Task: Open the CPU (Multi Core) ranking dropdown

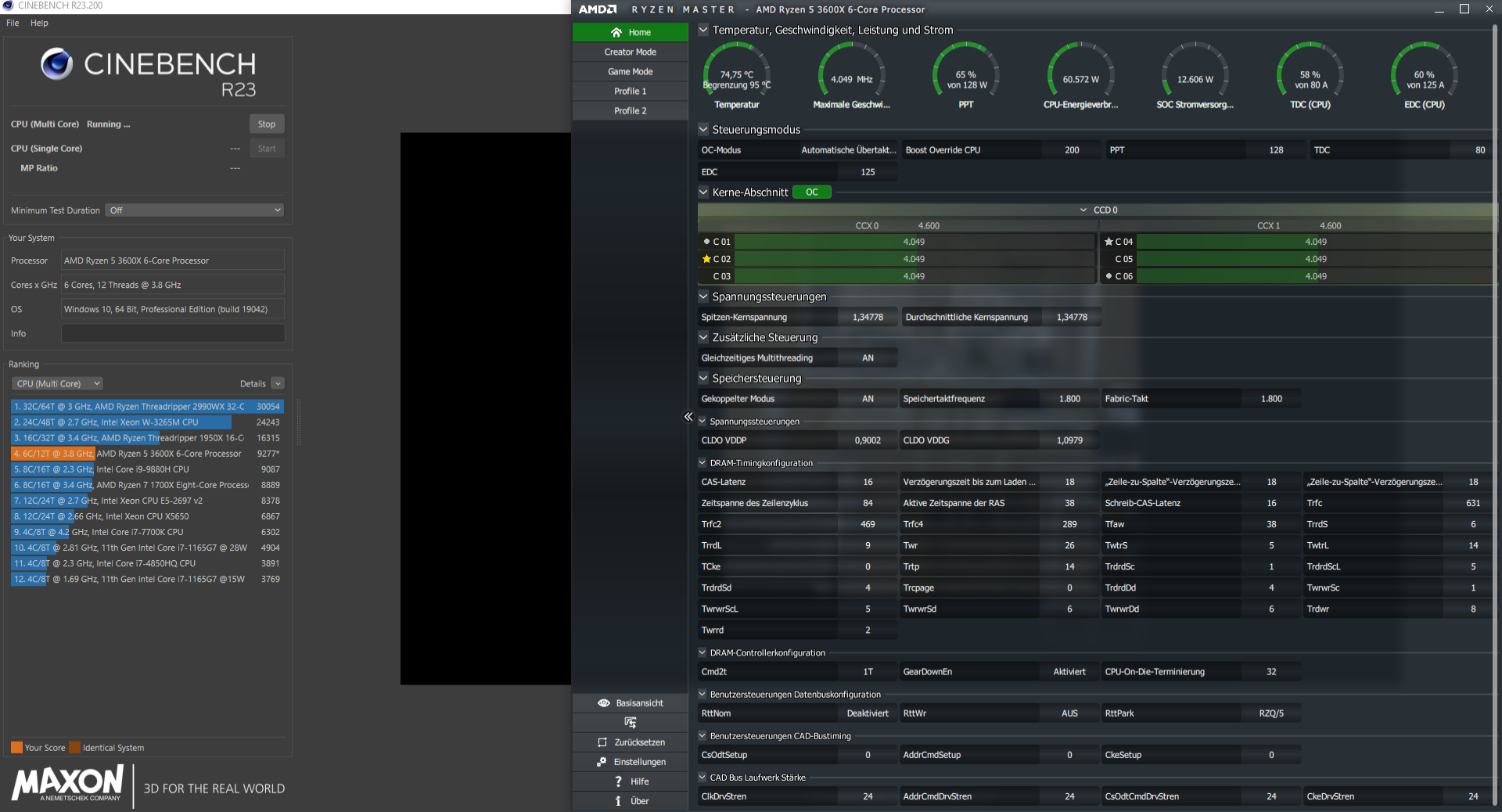Action: (58, 384)
